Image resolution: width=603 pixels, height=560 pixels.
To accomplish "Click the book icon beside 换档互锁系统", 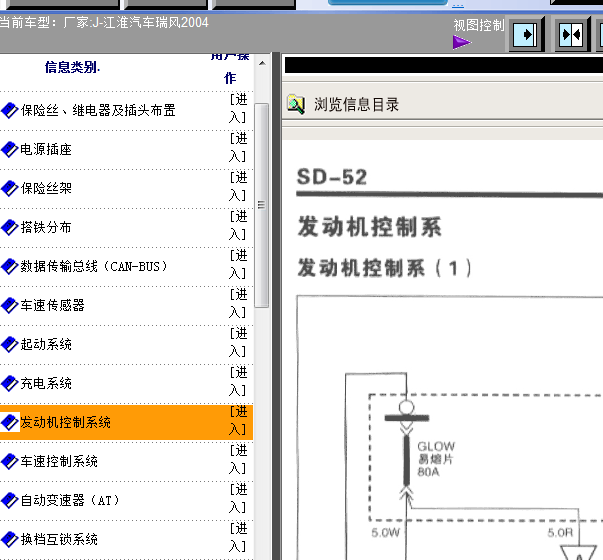I will (x=10, y=539).
